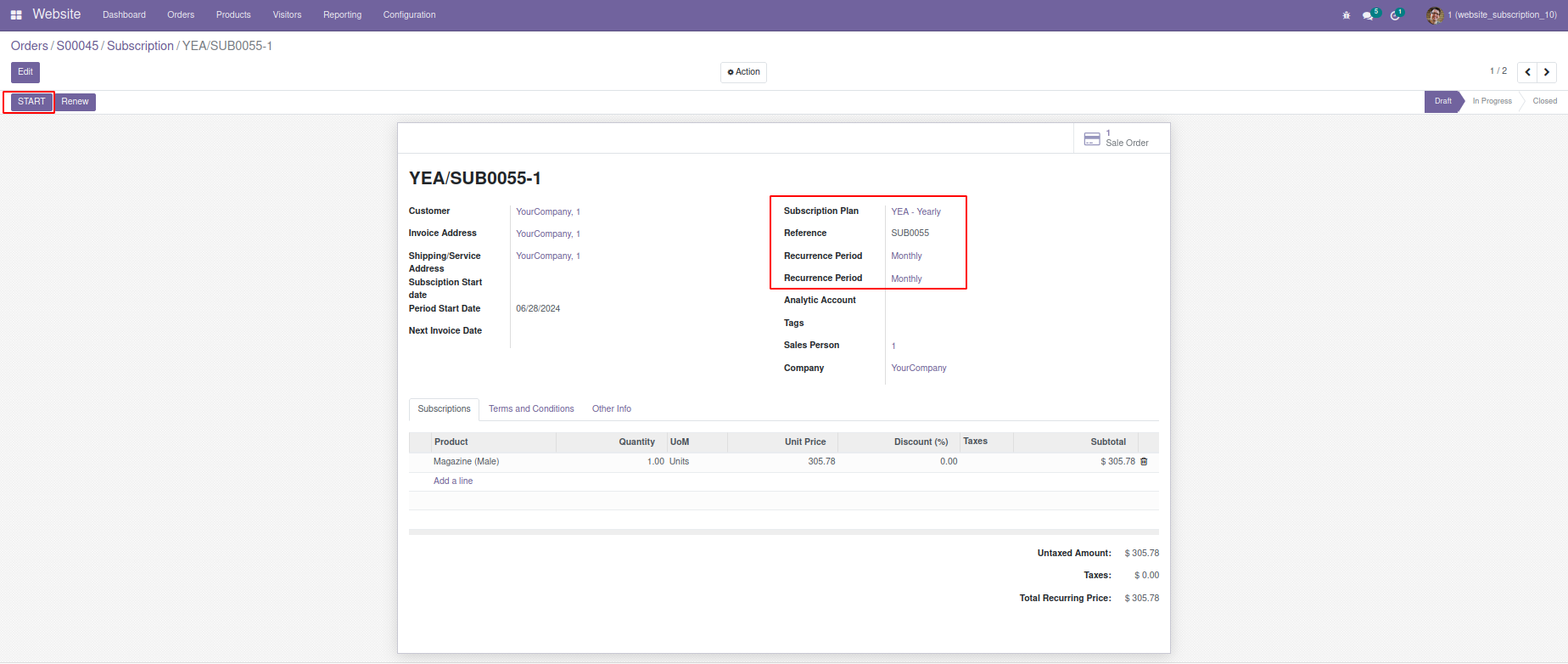Switch to the Other Info tab
Image resolution: width=1568 pixels, height=664 pixels.
click(x=611, y=409)
